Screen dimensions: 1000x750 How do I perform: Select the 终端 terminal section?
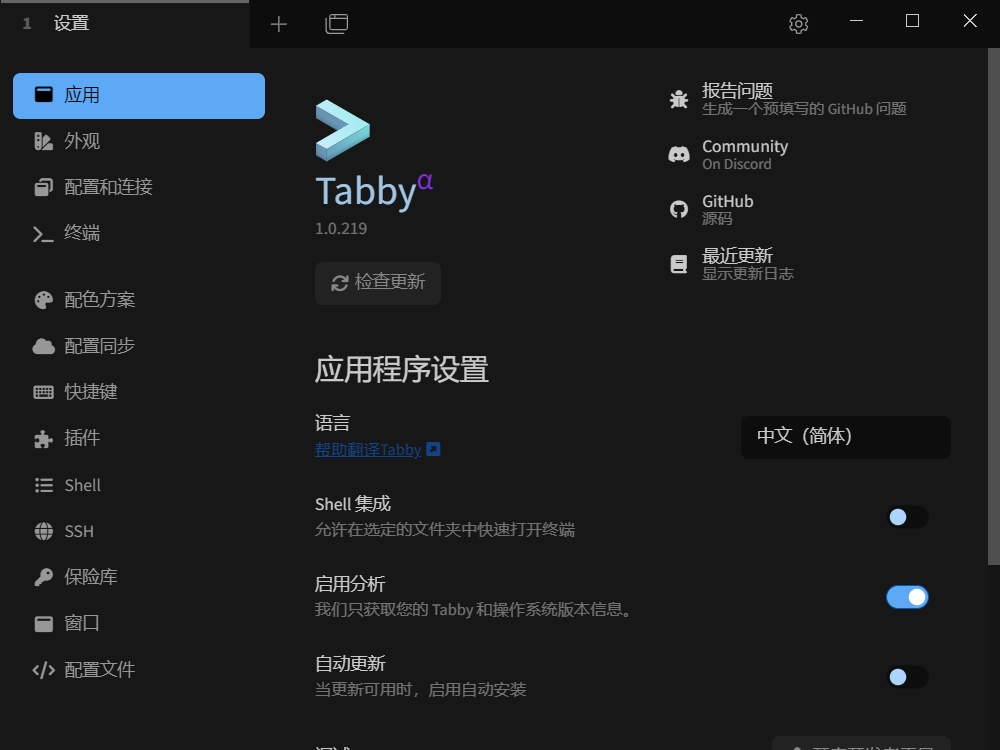click(x=139, y=233)
